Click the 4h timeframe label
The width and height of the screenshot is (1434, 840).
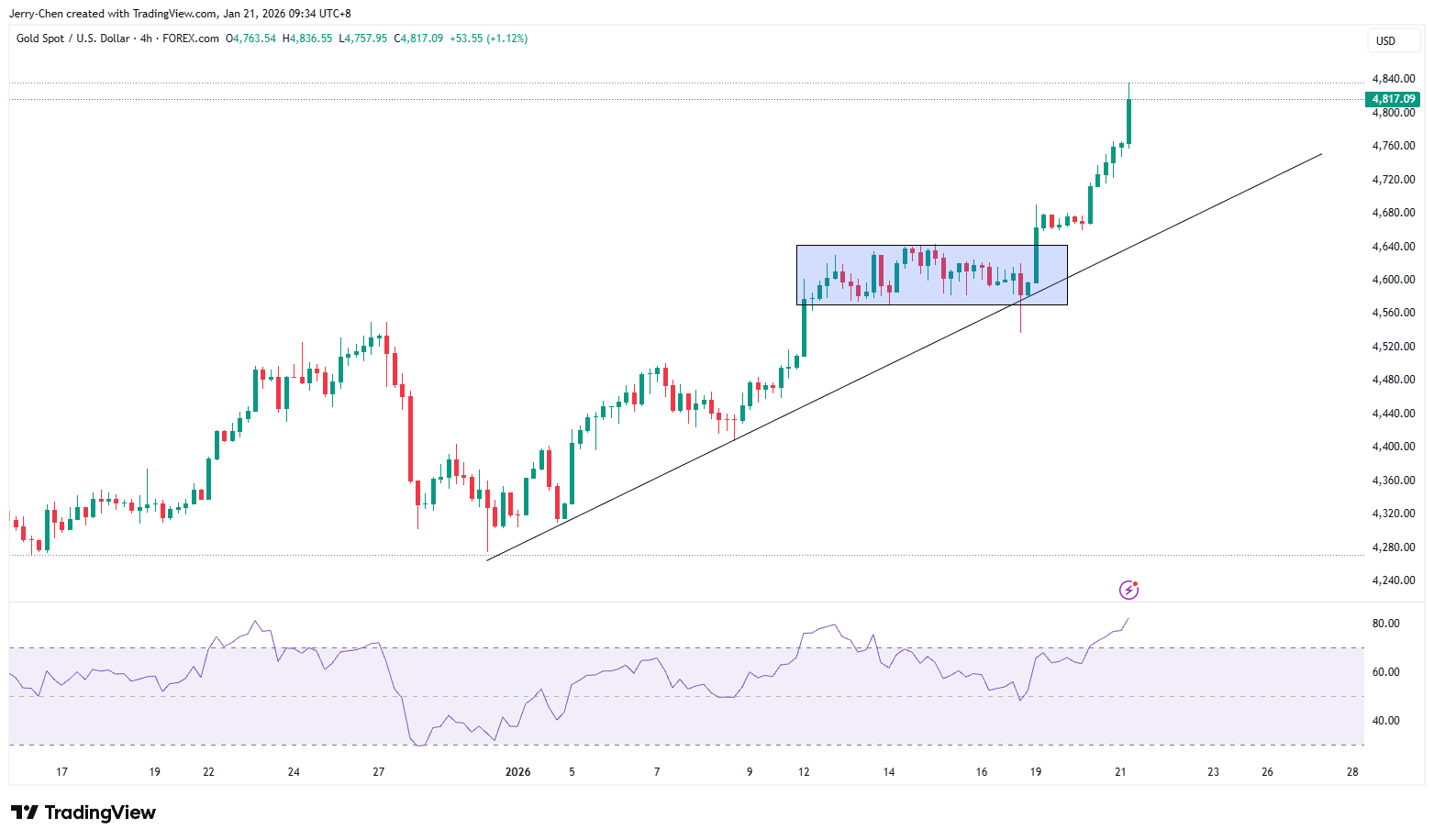(x=146, y=39)
